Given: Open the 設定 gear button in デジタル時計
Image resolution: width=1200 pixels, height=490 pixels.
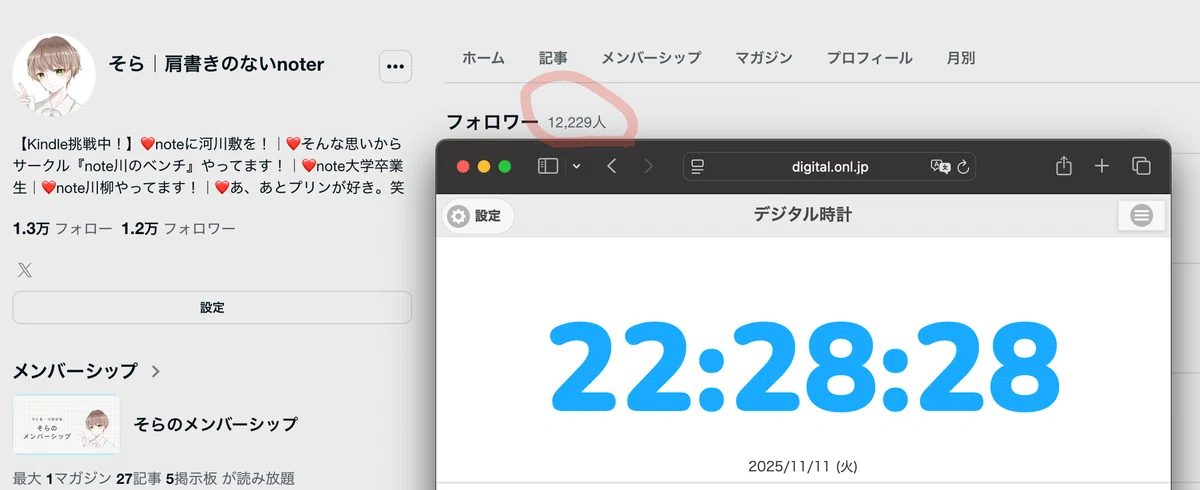Looking at the screenshot, I should [x=476, y=216].
